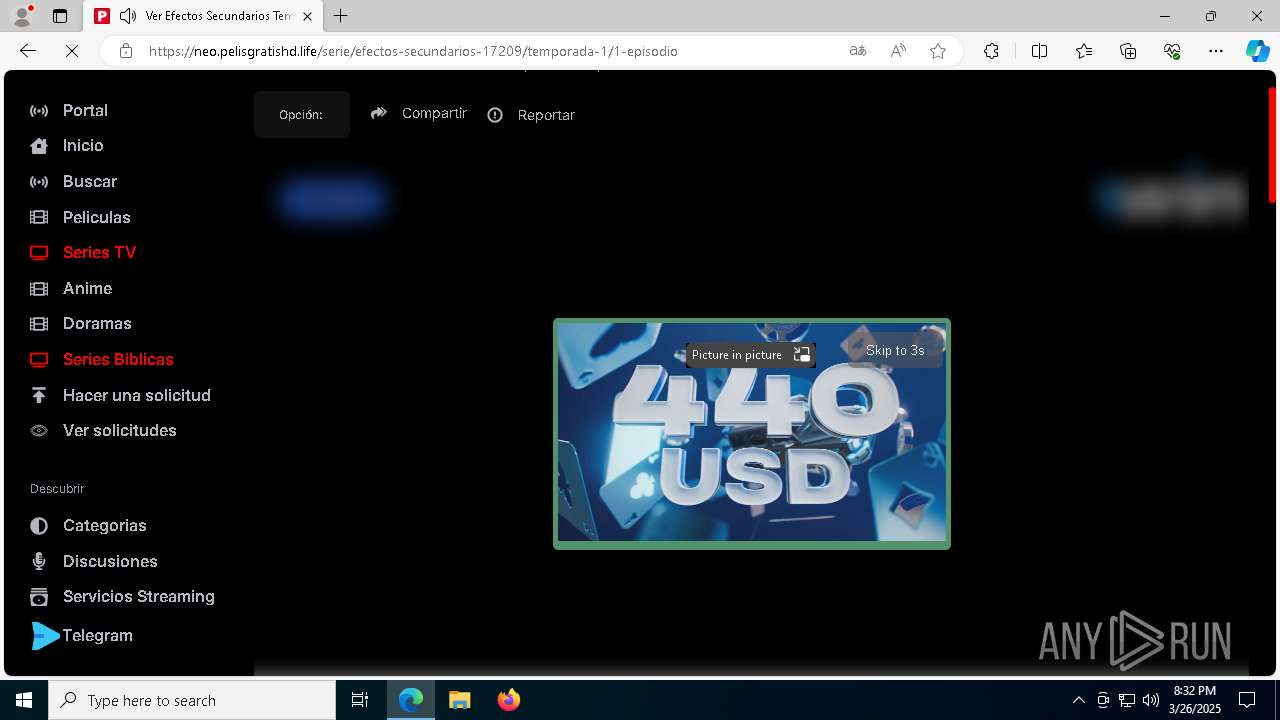Image resolution: width=1280 pixels, height=720 pixels.
Task: Open a new browser tab
Action: point(341,16)
